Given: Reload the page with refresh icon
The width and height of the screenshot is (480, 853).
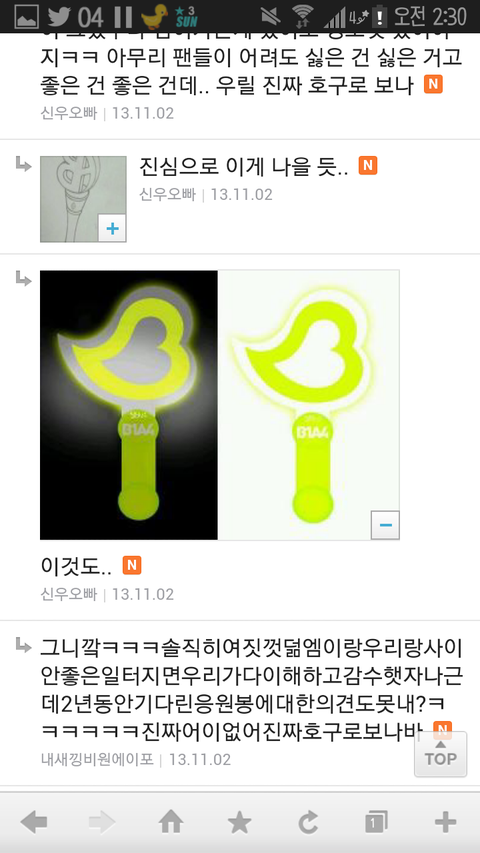Looking at the screenshot, I should click(308, 822).
